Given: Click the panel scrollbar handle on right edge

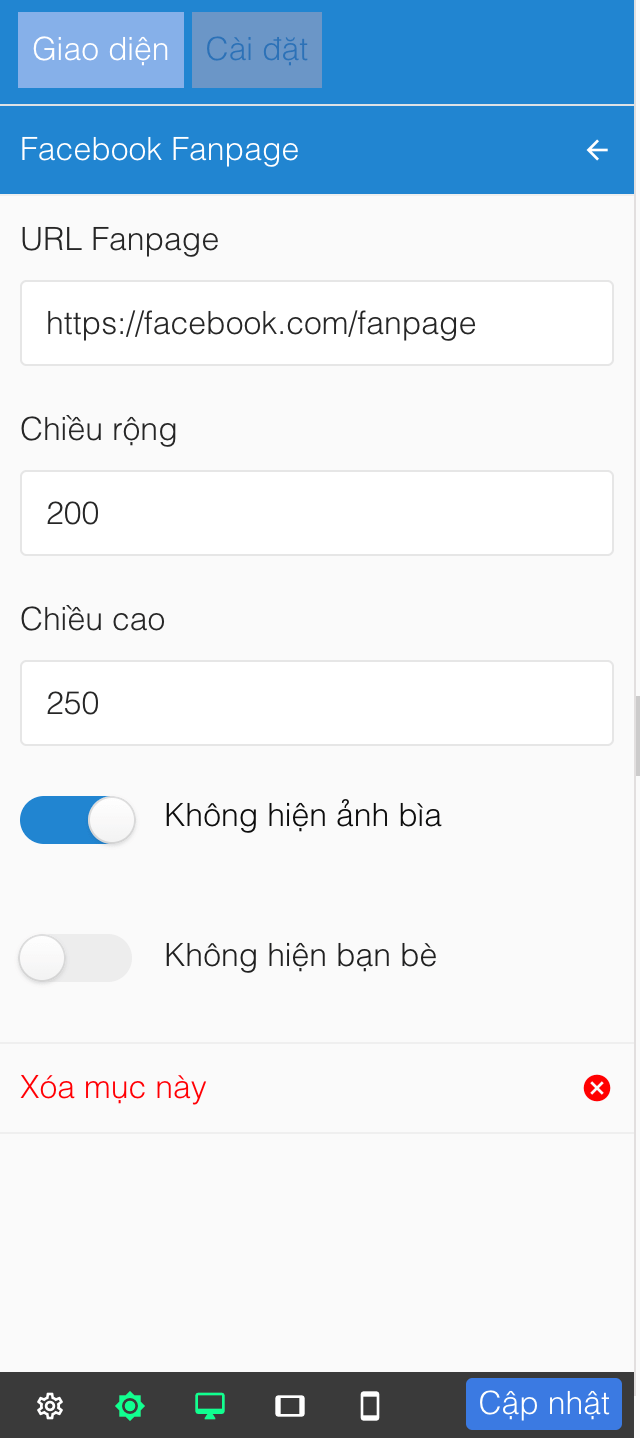Looking at the screenshot, I should click(x=637, y=735).
